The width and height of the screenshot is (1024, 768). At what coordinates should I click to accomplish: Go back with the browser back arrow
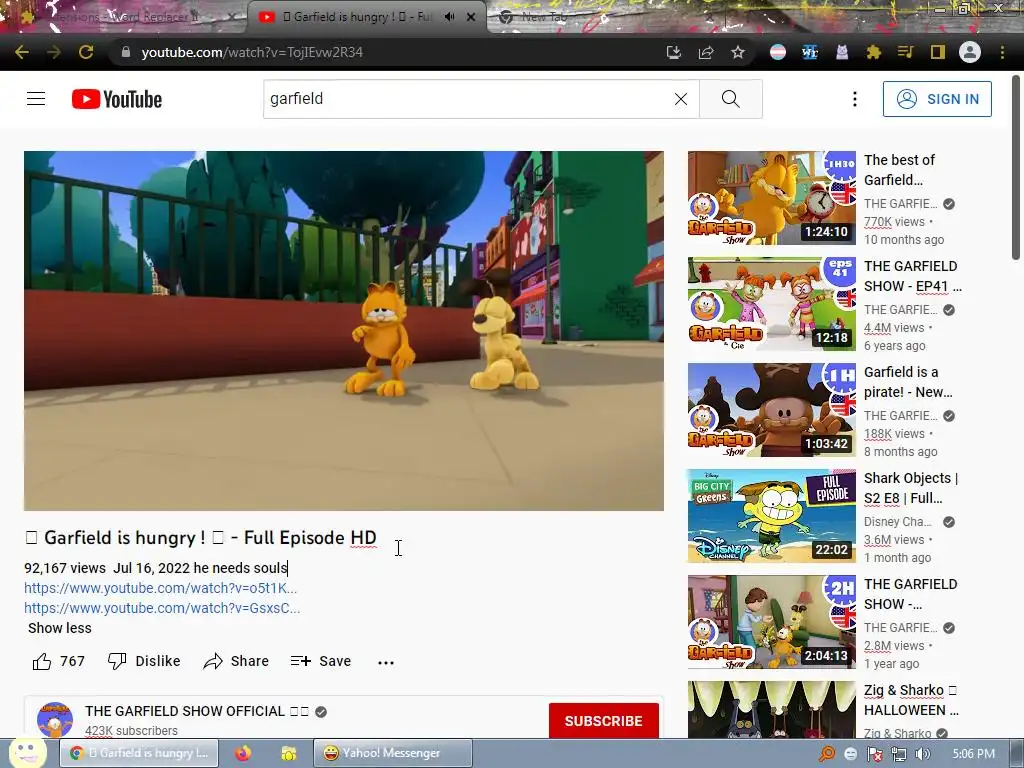(22, 52)
